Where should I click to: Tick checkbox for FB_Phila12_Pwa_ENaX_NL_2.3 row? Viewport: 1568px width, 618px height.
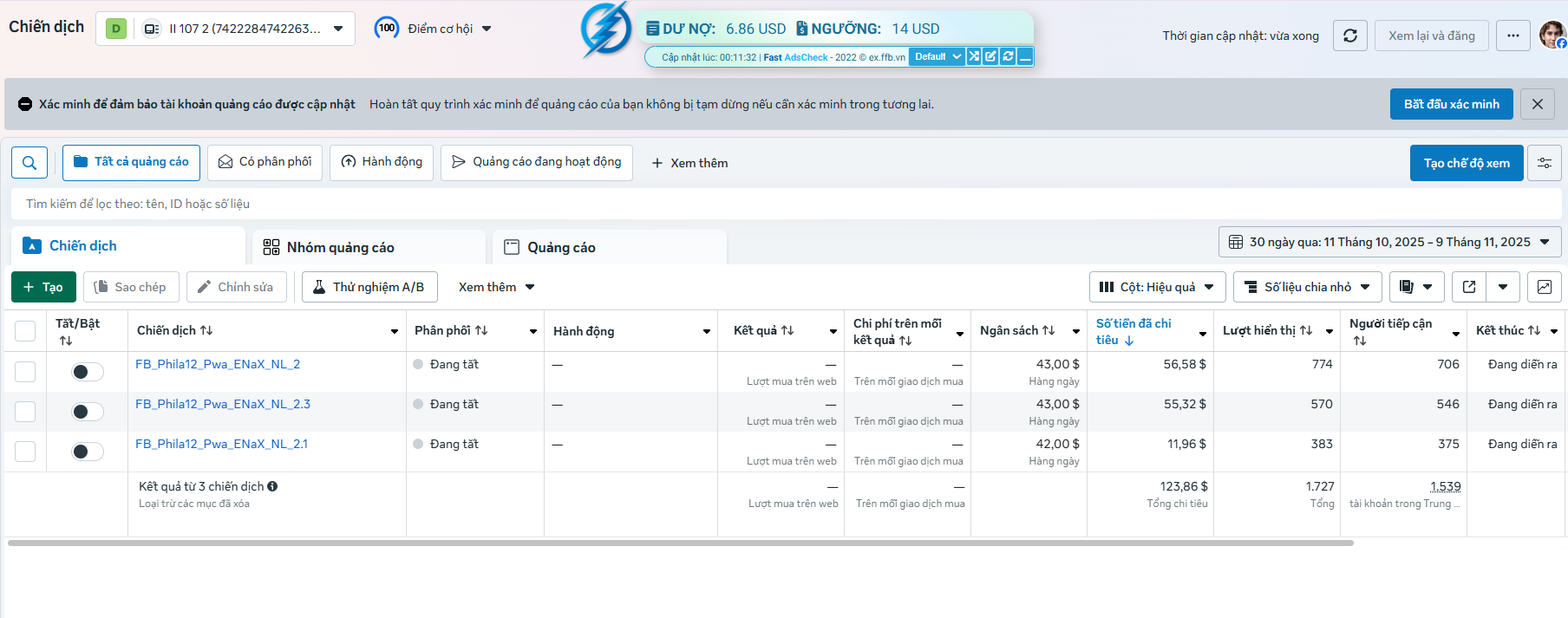point(25,412)
